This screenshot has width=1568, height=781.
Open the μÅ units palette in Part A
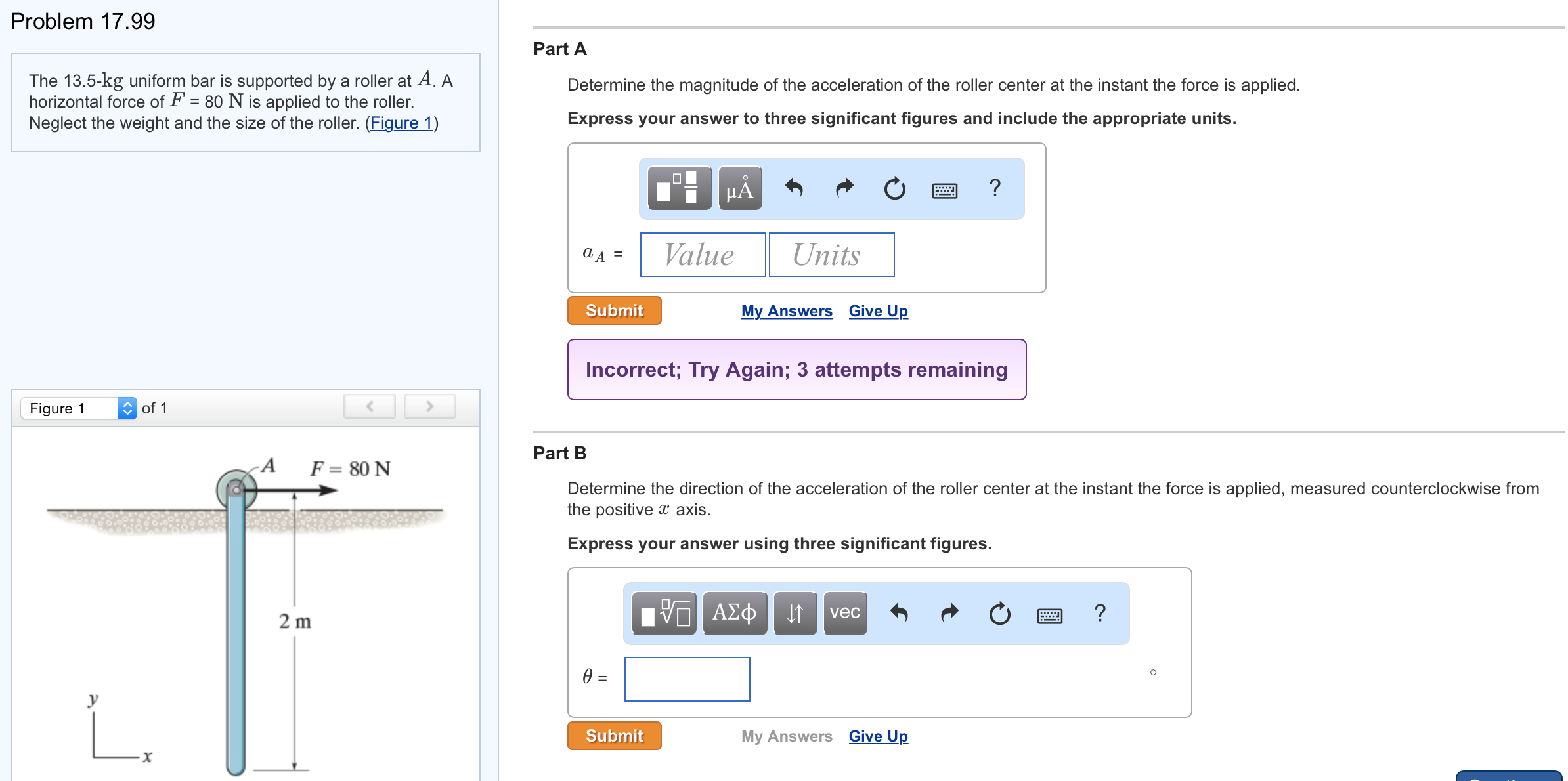[738, 189]
